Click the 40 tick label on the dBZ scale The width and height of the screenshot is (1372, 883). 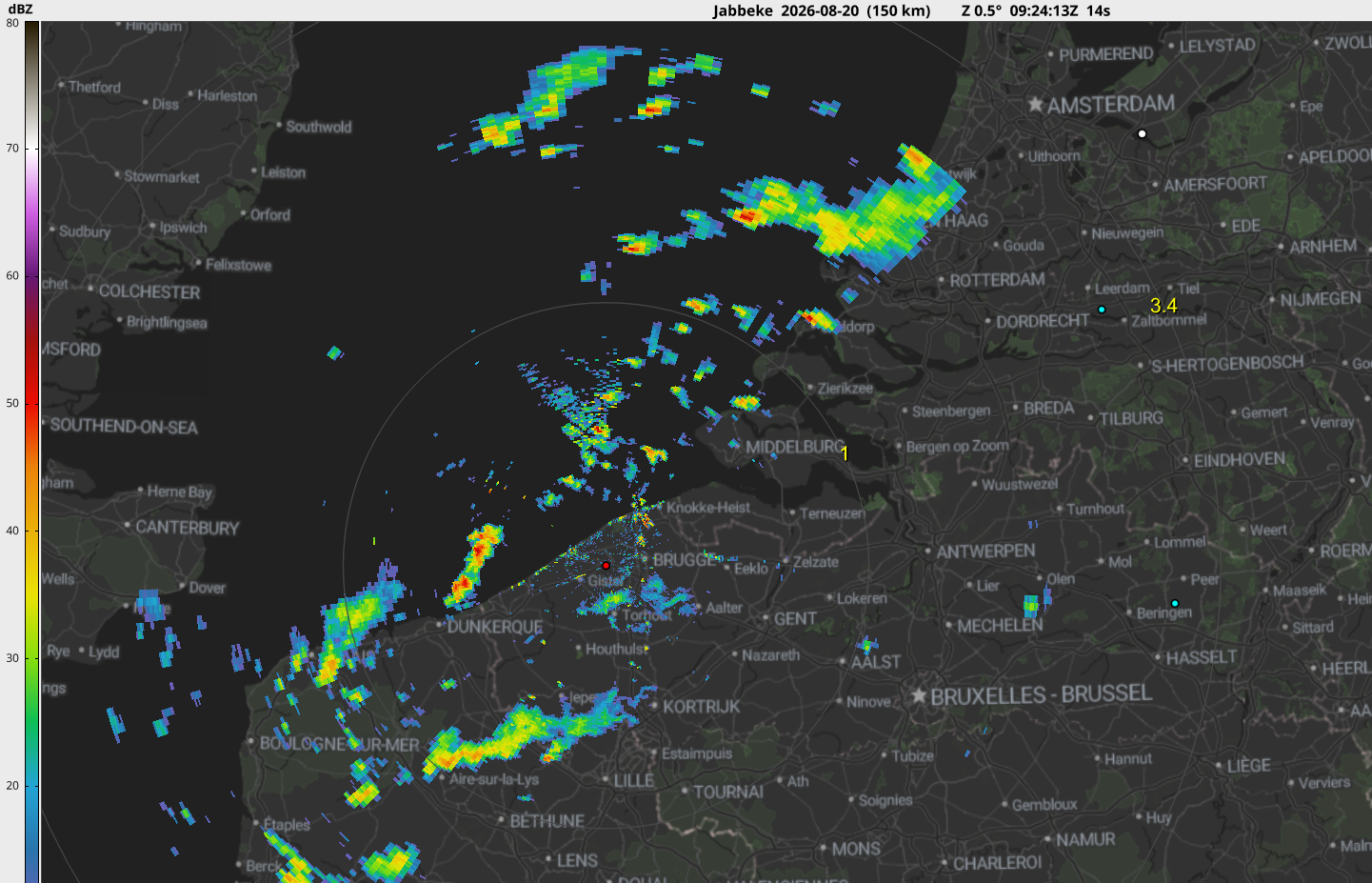(12, 531)
